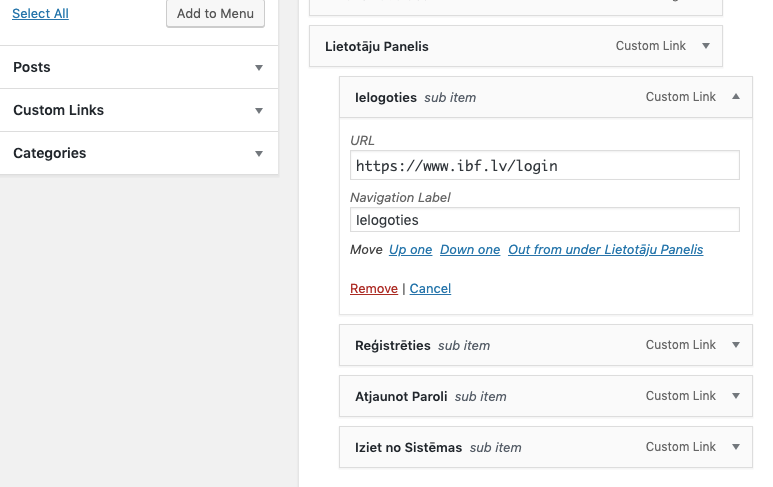The width and height of the screenshot is (773, 487).
Task: Click Out from under Lietotāju Panelis
Action: tap(605, 250)
